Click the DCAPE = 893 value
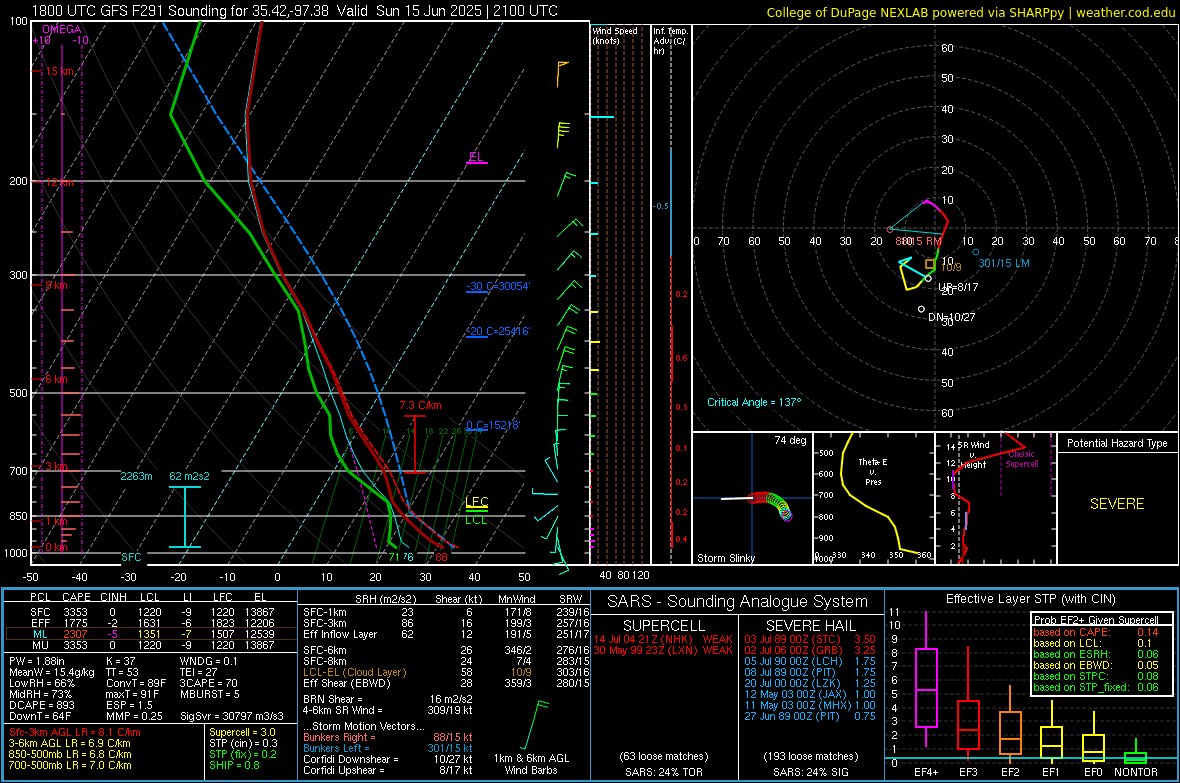Viewport: 1180px width, 783px height. [41, 705]
